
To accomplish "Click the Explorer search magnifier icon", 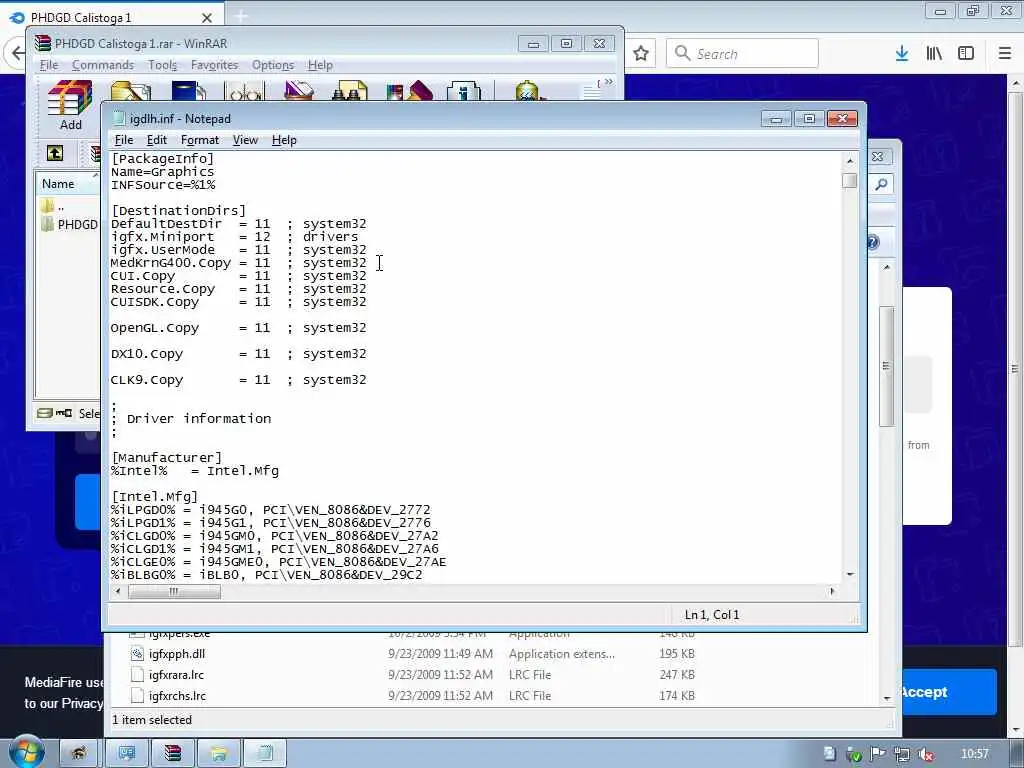I will [x=881, y=185].
